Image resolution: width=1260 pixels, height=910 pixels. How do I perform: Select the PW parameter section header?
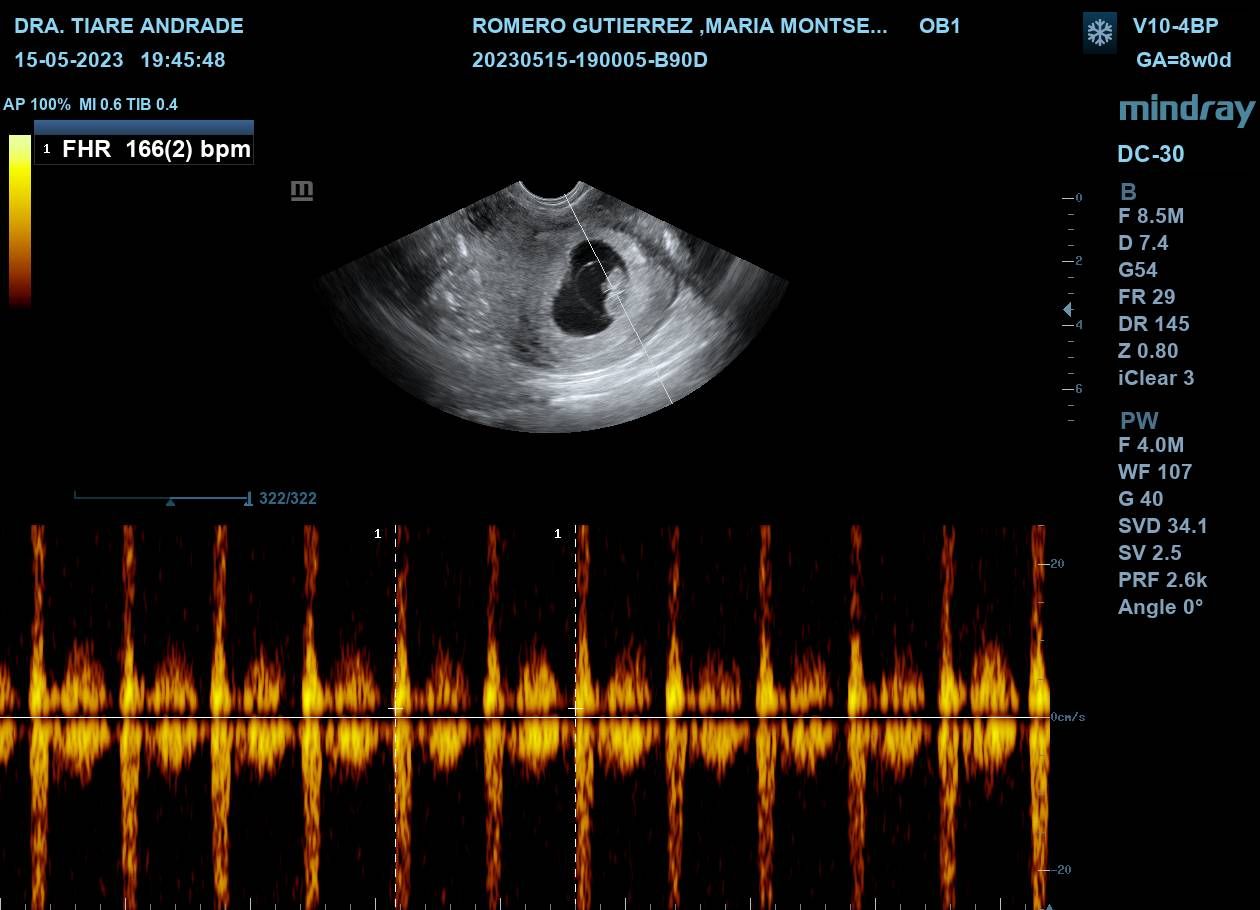[x=1138, y=420]
